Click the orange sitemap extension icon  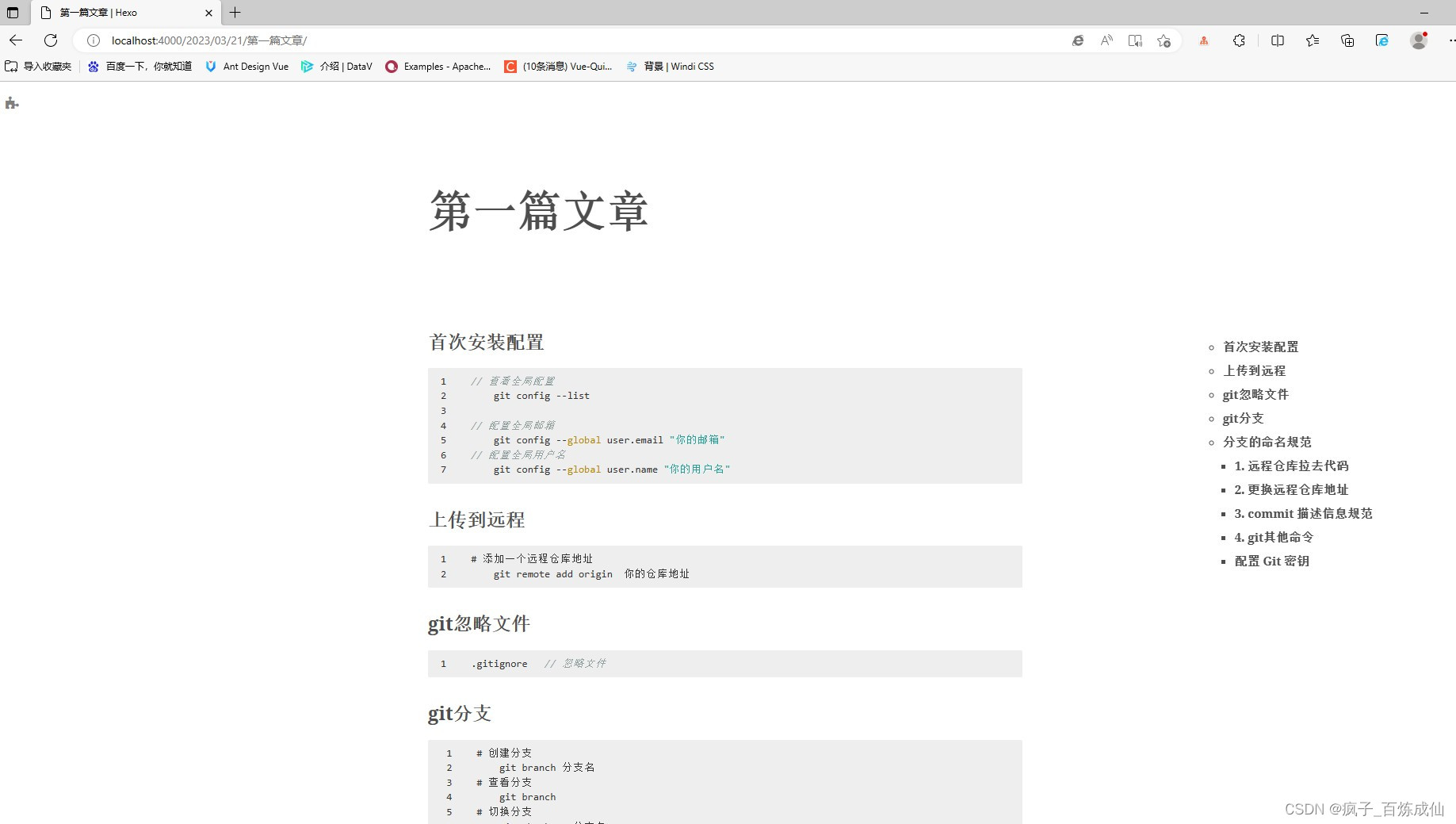pos(1203,40)
